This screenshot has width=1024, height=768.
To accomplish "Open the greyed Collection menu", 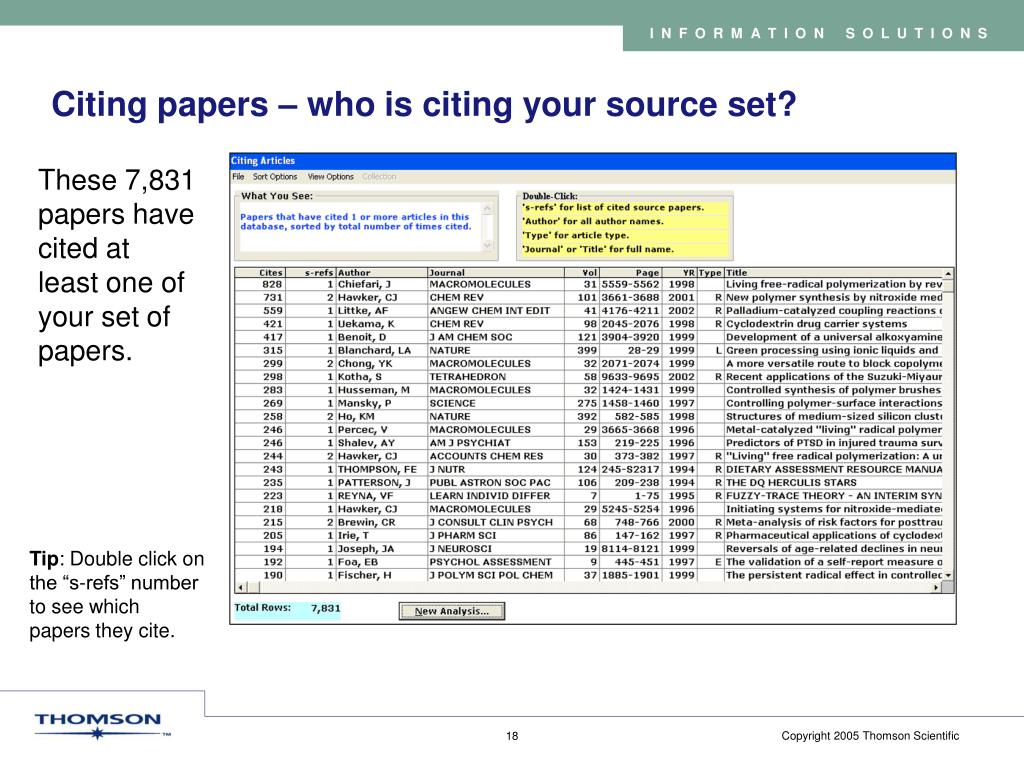I will 379,177.
